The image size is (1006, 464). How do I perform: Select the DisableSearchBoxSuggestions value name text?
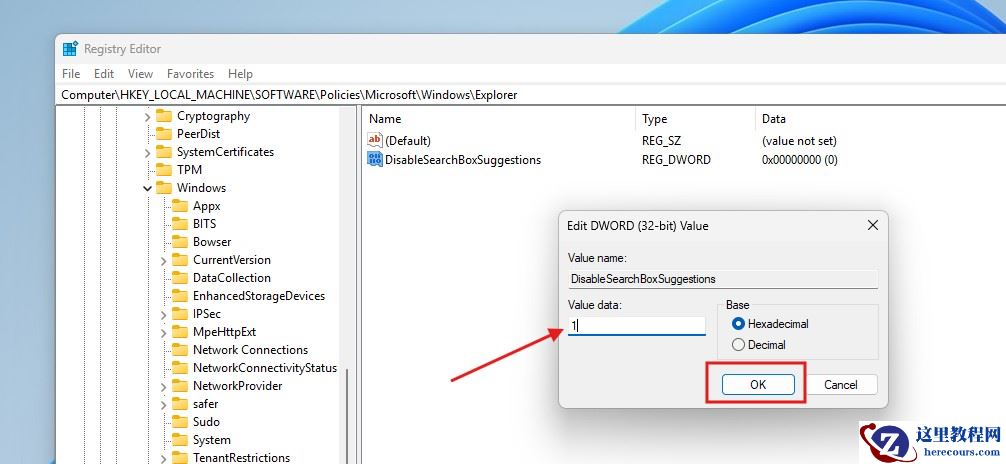(463, 160)
